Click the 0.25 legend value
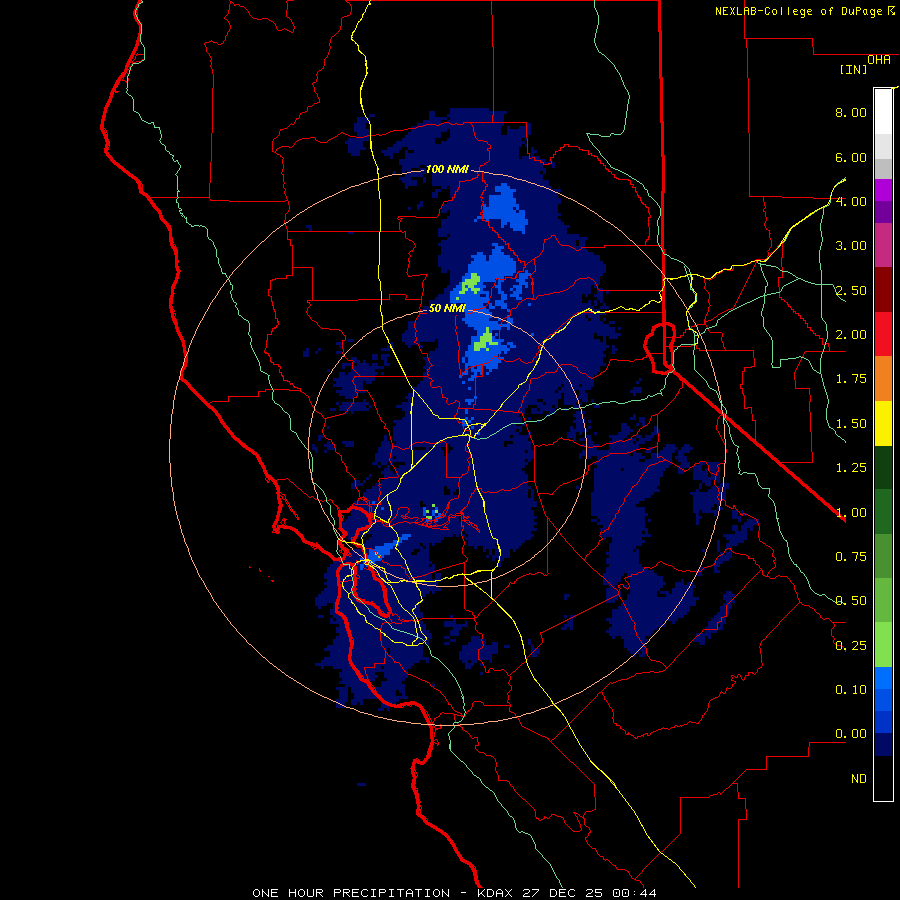 pyautogui.click(x=851, y=646)
